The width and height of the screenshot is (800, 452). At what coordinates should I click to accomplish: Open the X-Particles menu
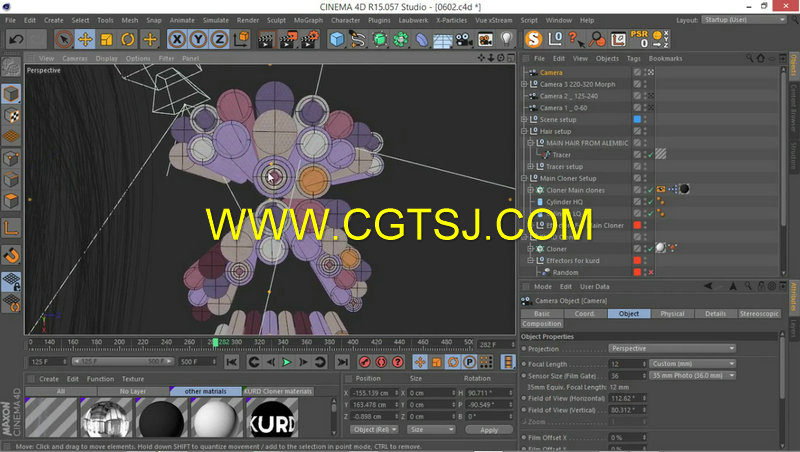pyautogui.click(x=452, y=20)
